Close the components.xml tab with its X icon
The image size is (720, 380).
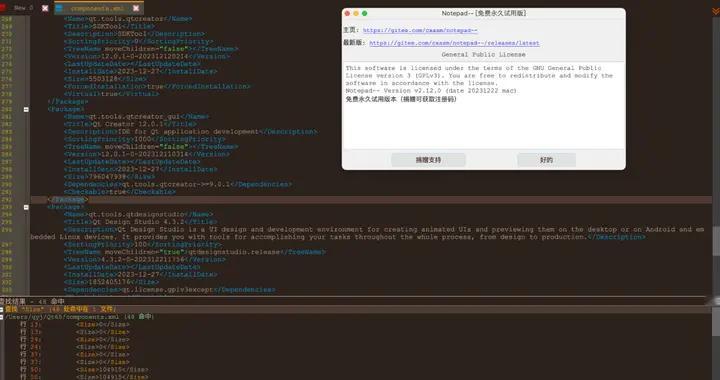coord(136,8)
